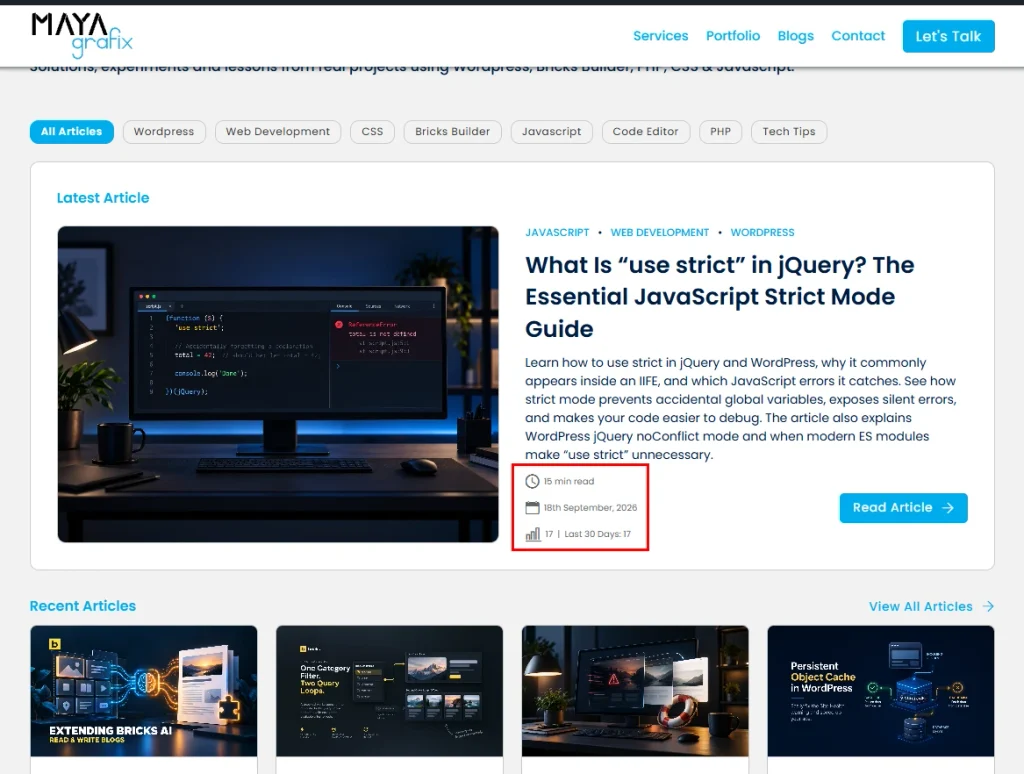Filter articles by Javascript

pyautogui.click(x=551, y=131)
